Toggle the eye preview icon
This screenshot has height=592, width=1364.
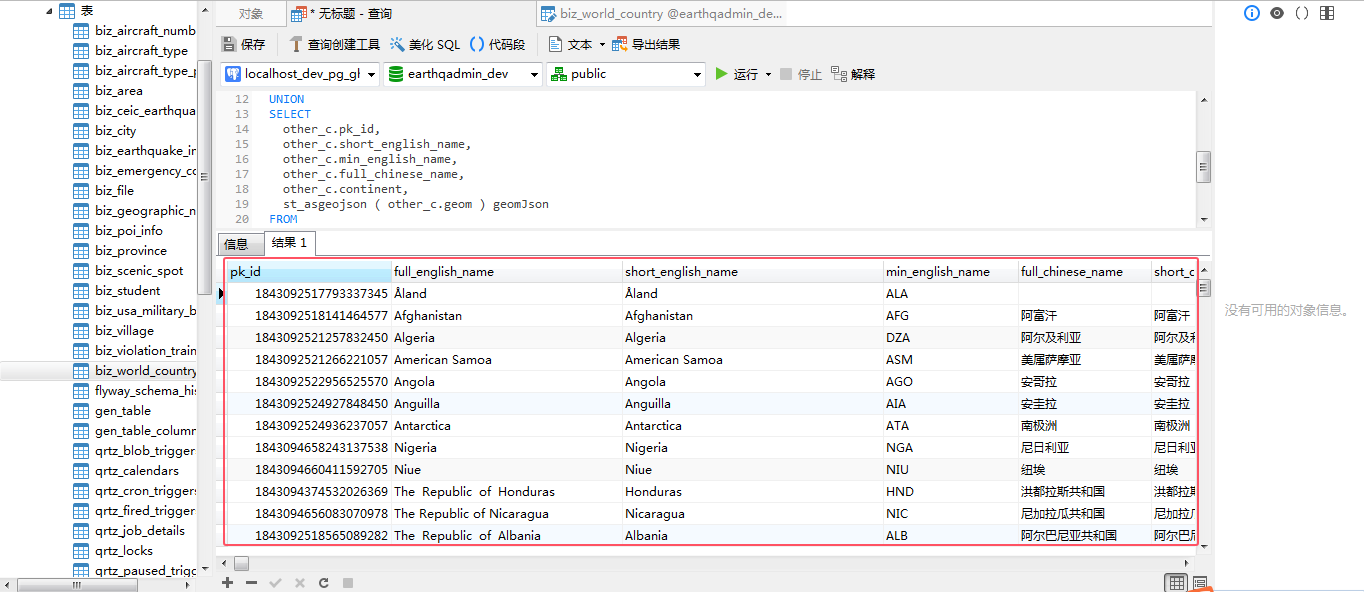pyautogui.click(x=1277, y=13)
